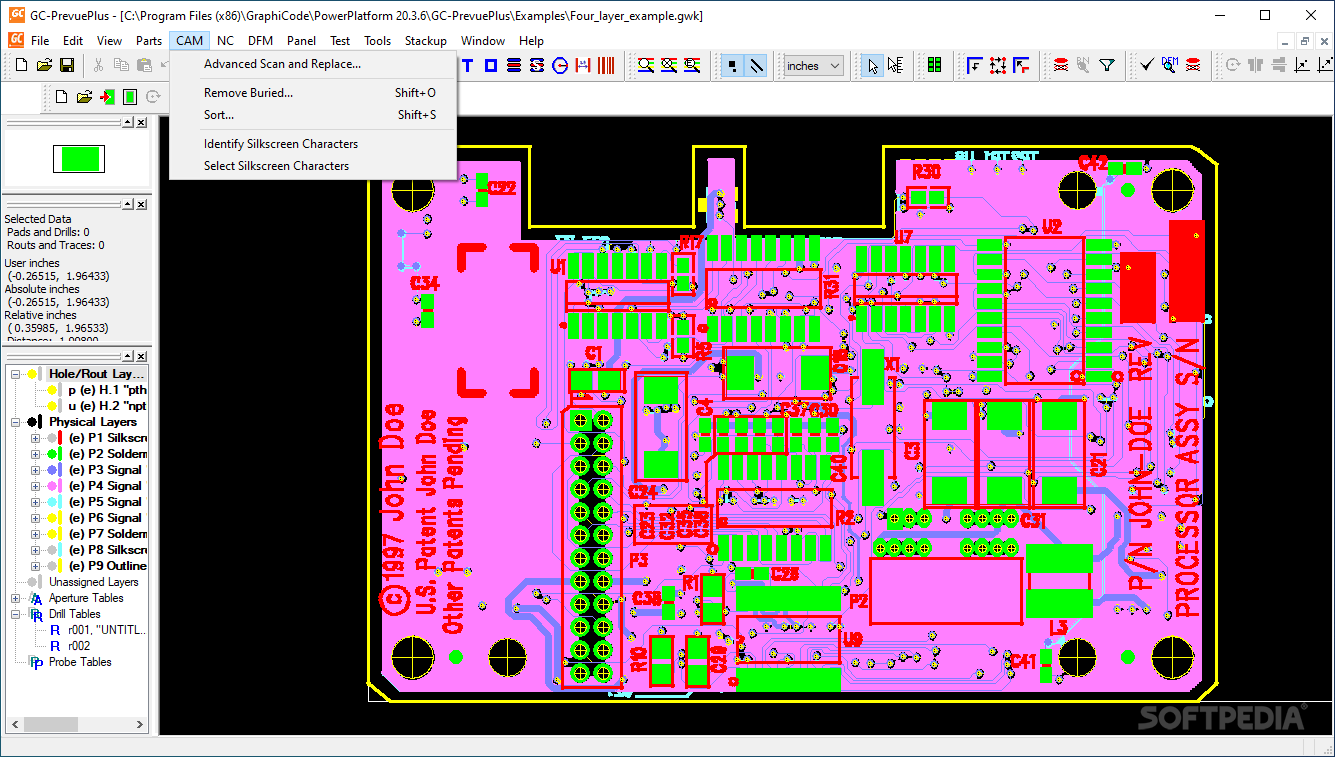Click the green board icon in second toolbar

click(x=130, y=97)
